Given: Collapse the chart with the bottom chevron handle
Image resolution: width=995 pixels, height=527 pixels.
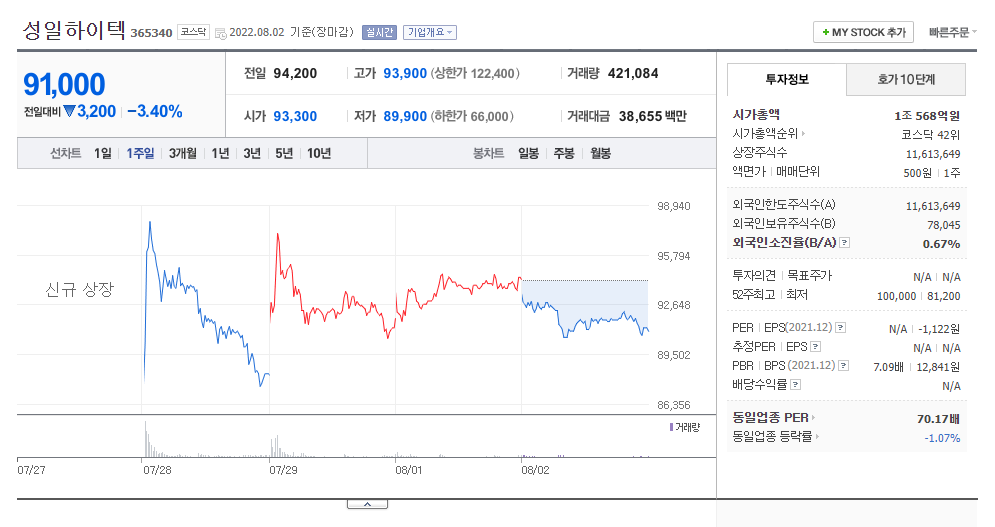Looking at the screenshot, I should click(x=367, y=505).
